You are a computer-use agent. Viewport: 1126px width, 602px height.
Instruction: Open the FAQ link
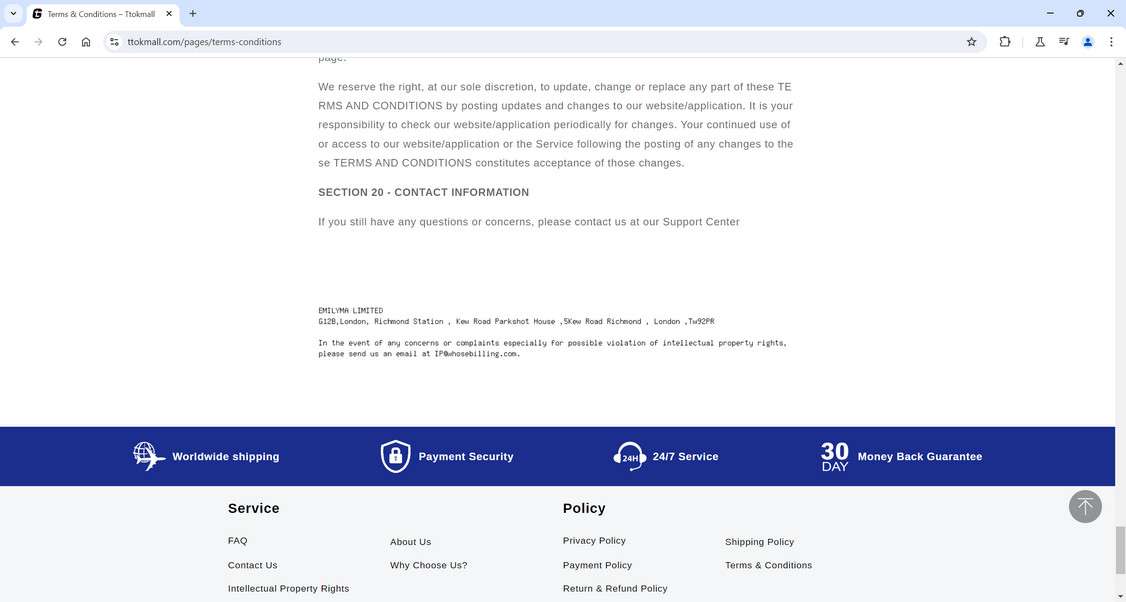[238, 540]
